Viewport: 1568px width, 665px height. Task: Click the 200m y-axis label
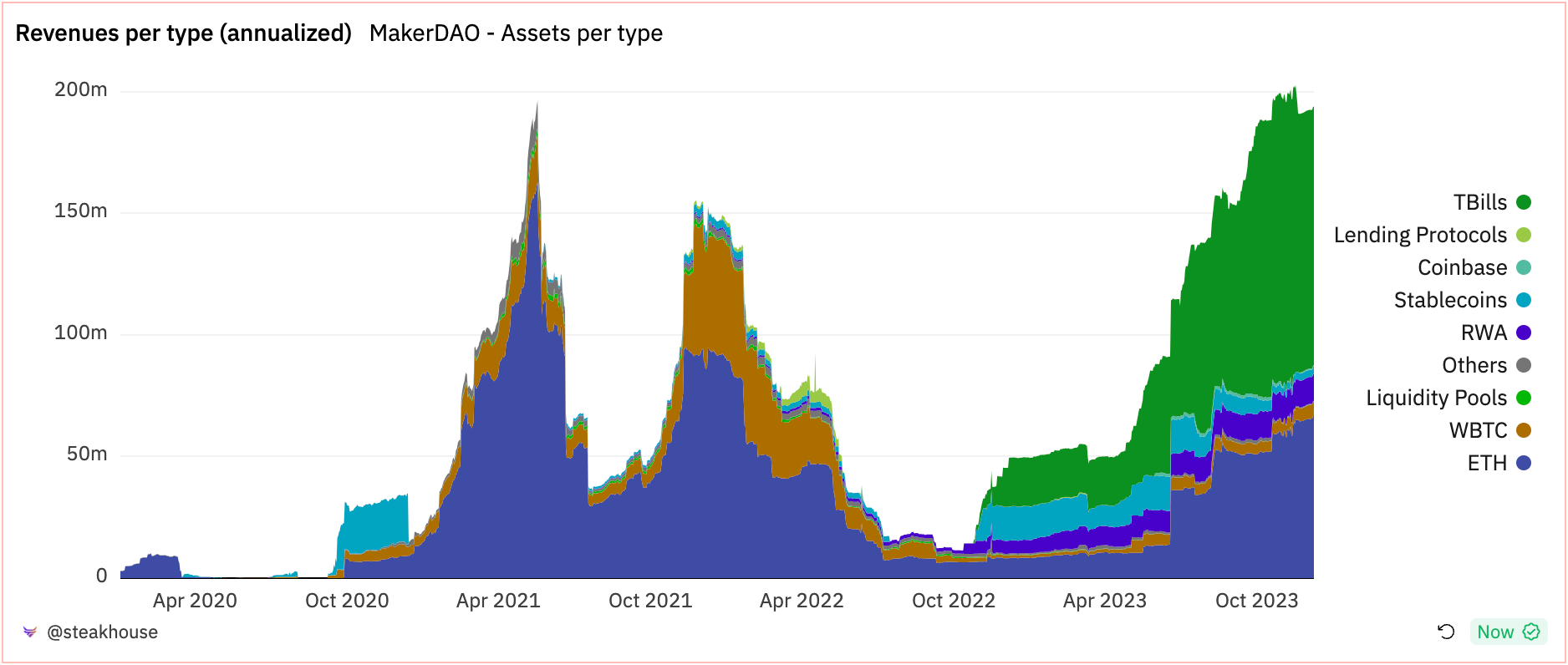pos(81,89)
